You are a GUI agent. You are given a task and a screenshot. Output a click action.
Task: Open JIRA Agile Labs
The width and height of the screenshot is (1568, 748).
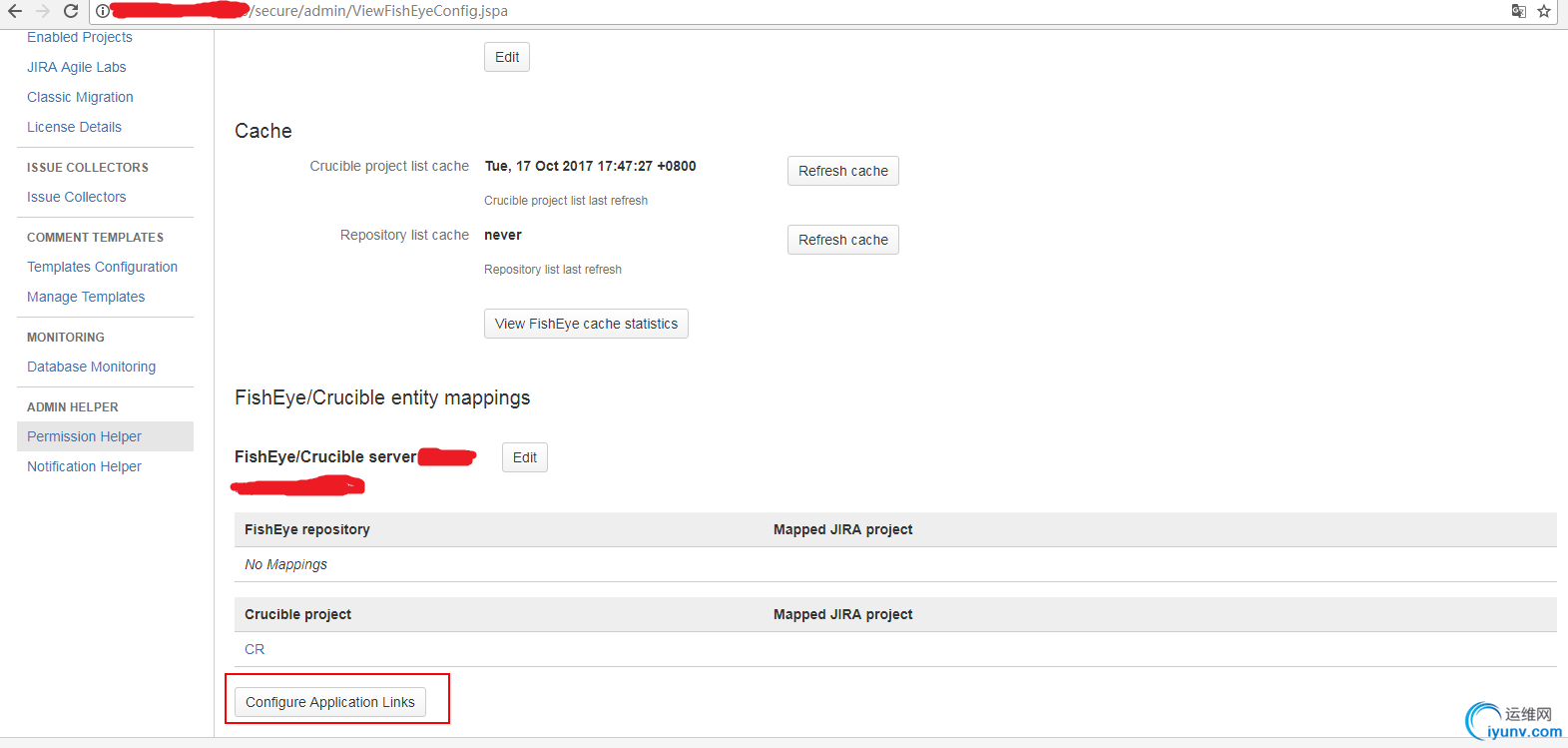77,67
